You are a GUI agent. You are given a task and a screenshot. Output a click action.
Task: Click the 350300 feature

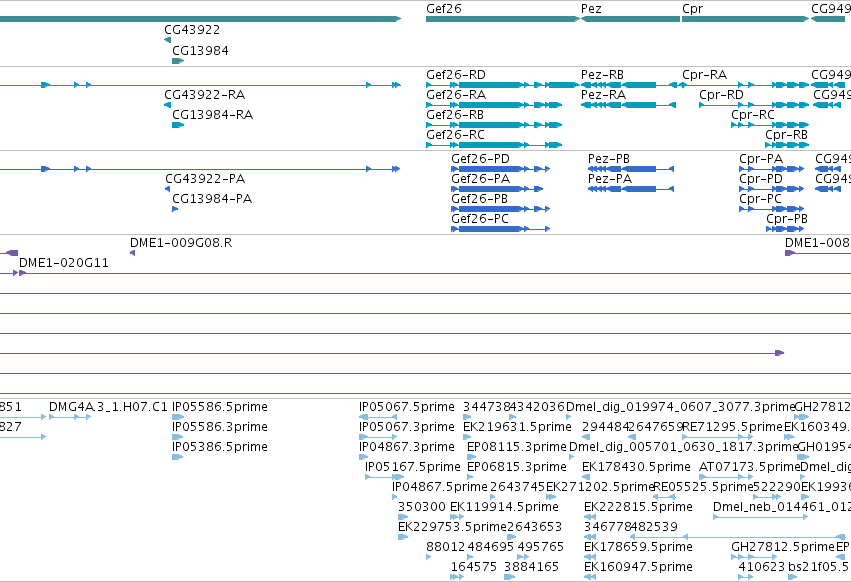(x=403, y=517)
